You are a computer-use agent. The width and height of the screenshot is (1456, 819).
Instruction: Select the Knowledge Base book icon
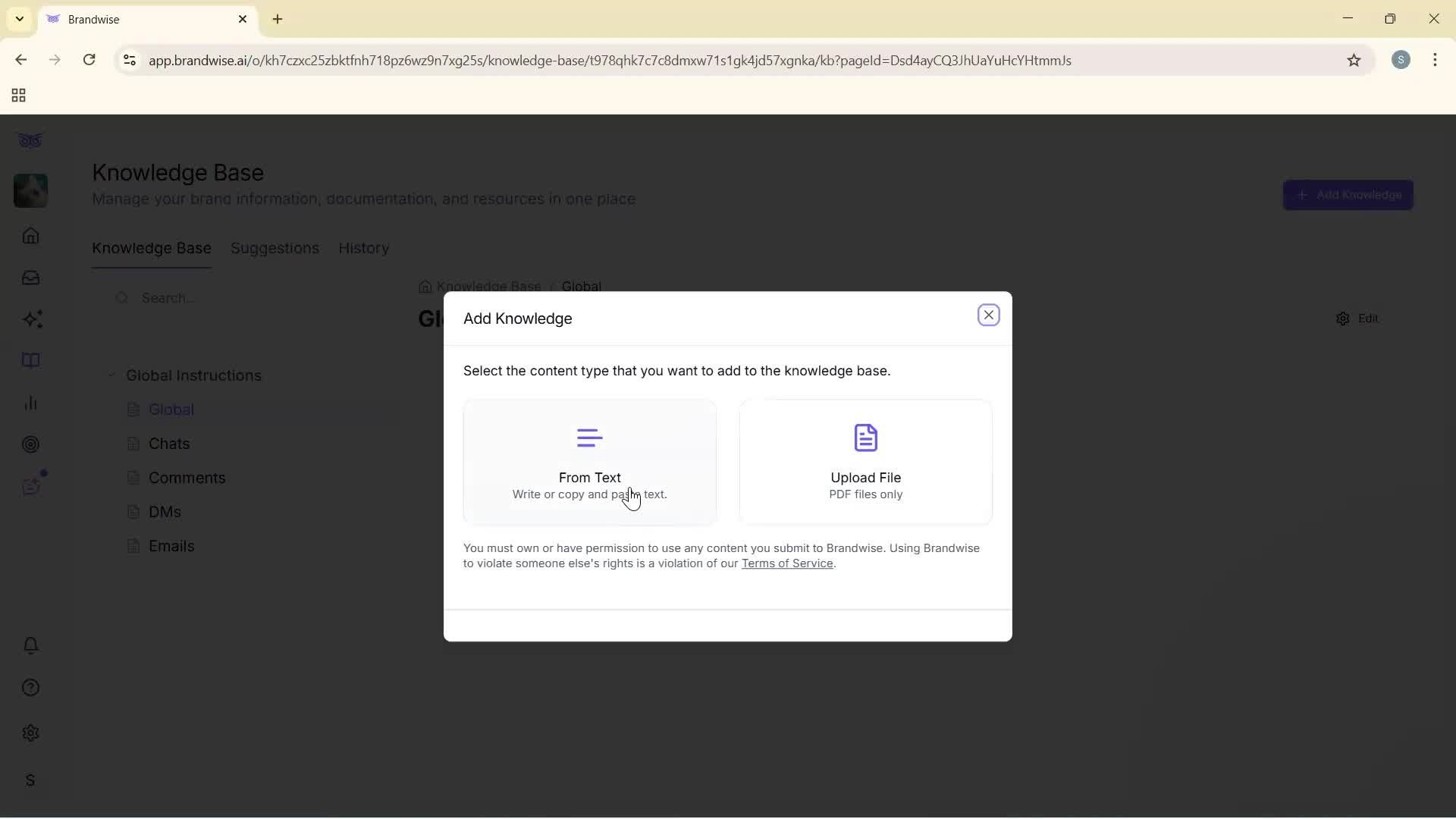(x=30, y=360)
